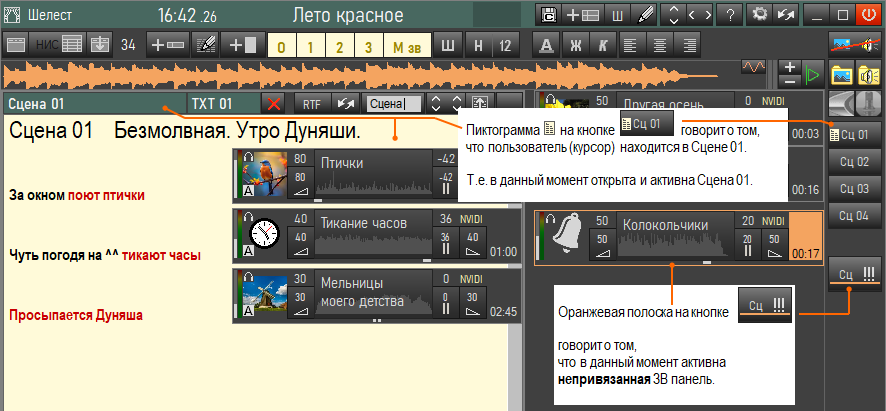This screenshot has height=411, width=886.
Task: Toggle italic К formatting
Action: (603, 45)
